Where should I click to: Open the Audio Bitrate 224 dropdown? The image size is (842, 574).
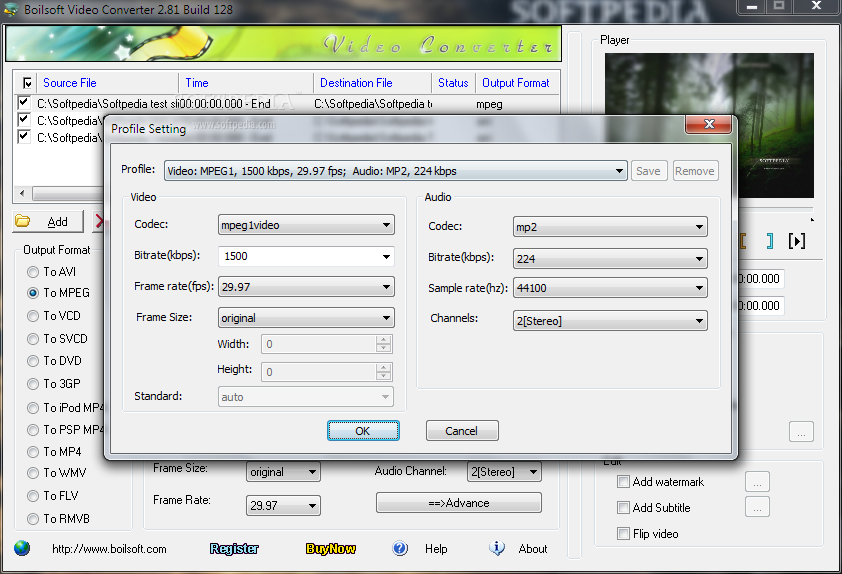(610, 258)
